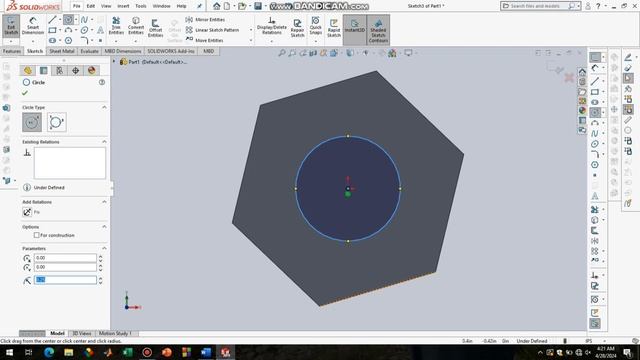The height and width of the screenshot is (360, 640).
Task: Open the File menu
Action: click(x=77, y=6)
